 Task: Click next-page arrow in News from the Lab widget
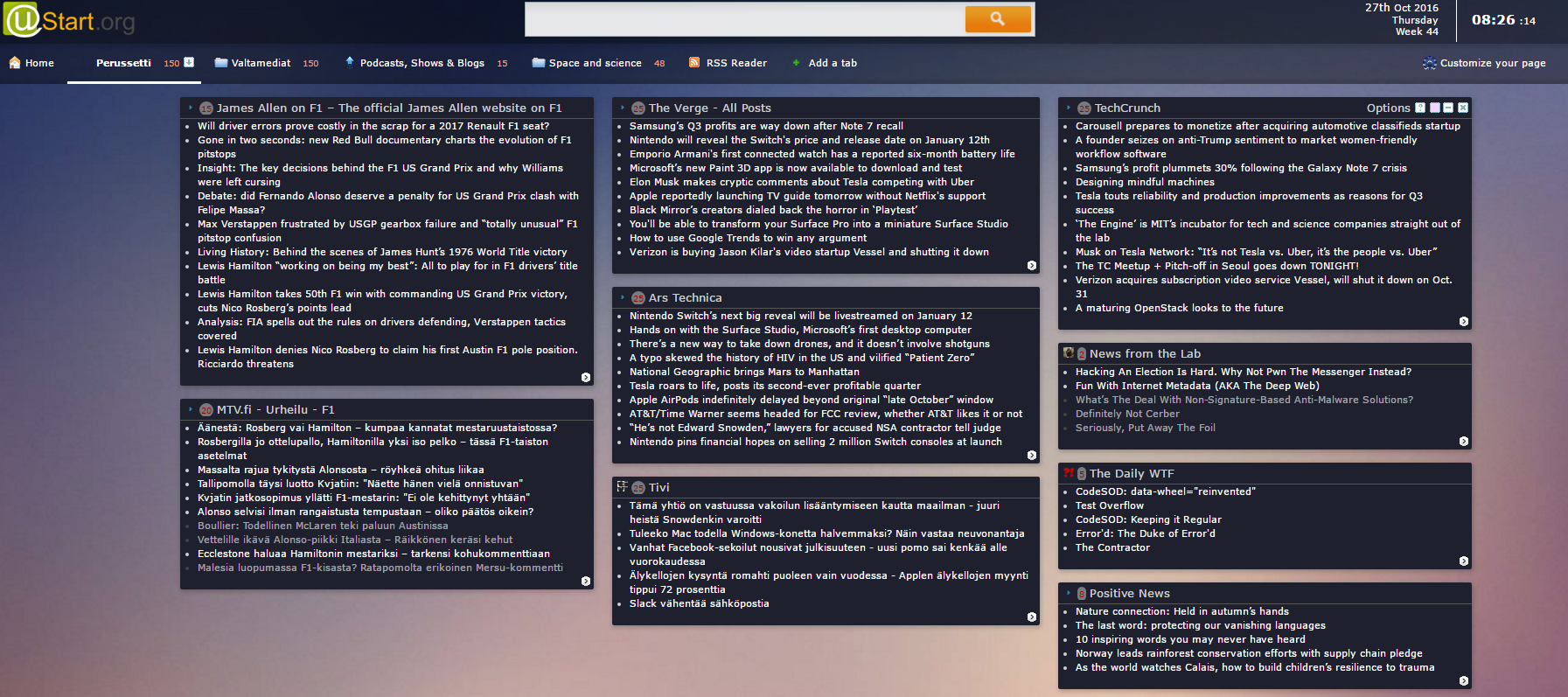pyautogui.click(x=1464, y=442)
